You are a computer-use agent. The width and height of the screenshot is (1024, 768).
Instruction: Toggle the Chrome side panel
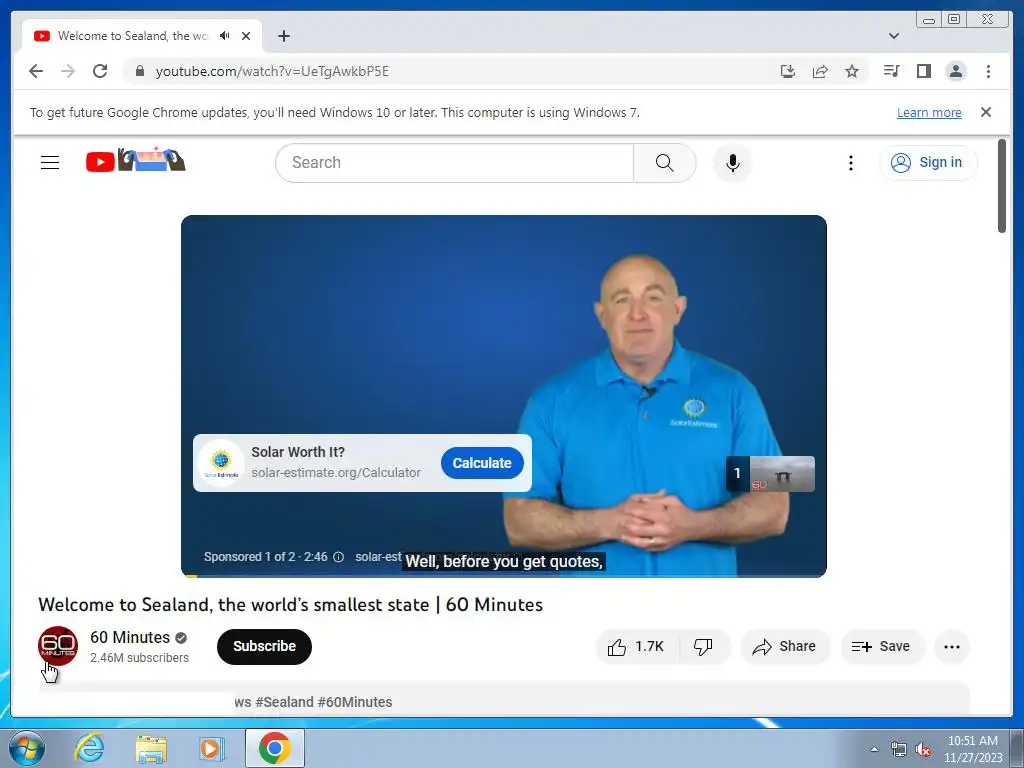pyautogui.click(x=923, y=71)
